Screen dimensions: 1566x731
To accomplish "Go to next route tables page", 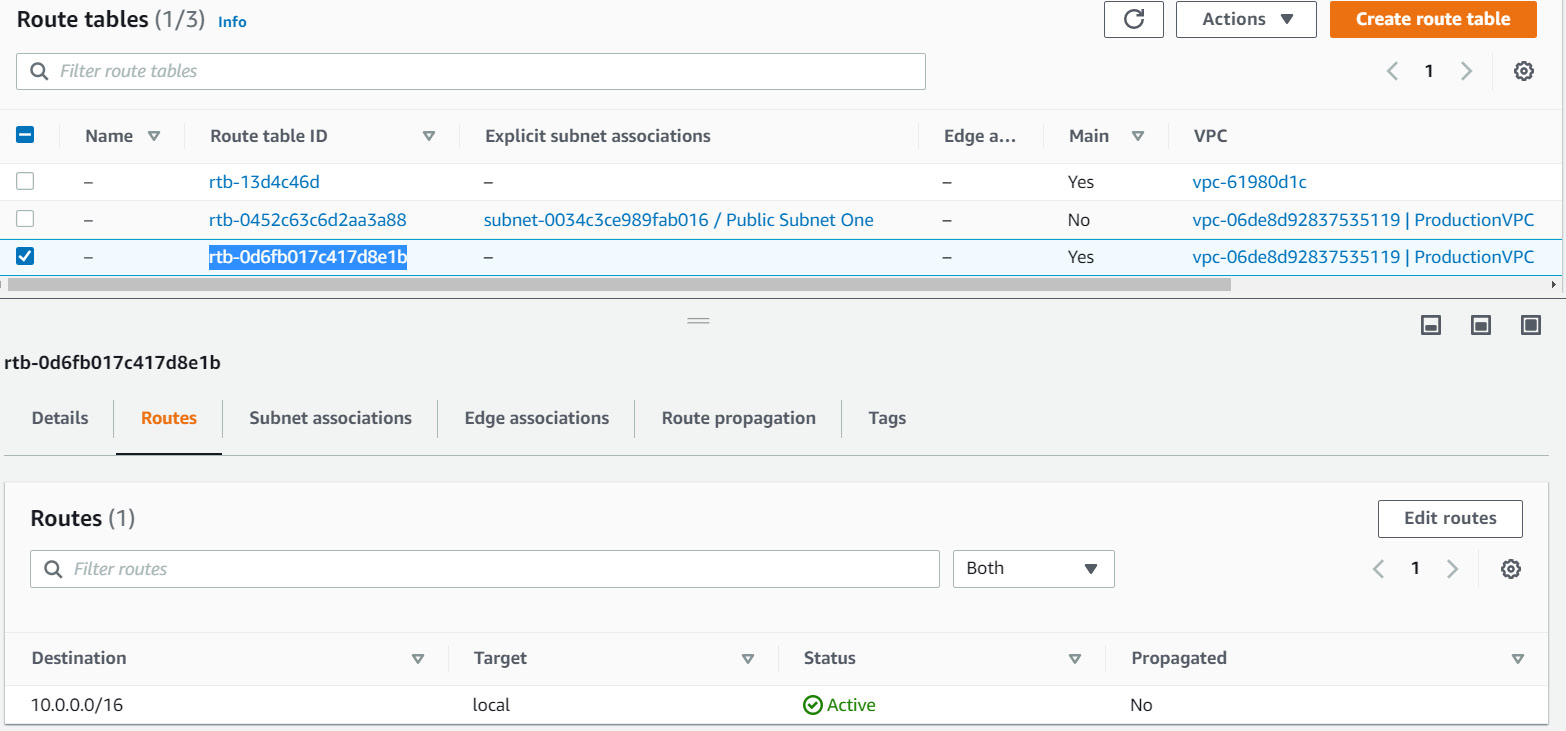I will tap(1466, 71).
